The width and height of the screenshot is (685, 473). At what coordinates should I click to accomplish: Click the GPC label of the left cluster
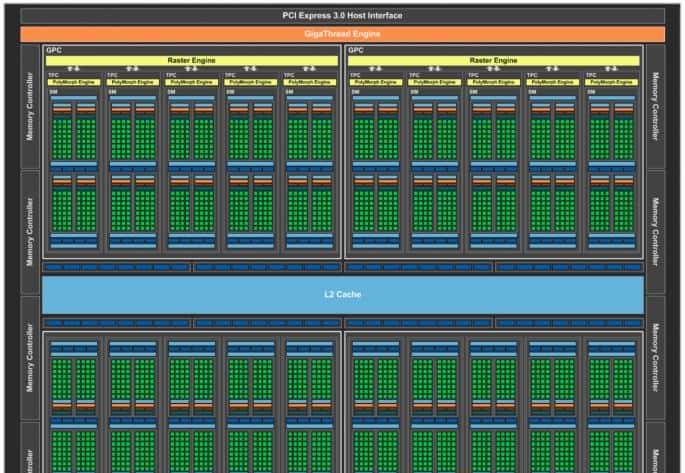tap(53, 50)
